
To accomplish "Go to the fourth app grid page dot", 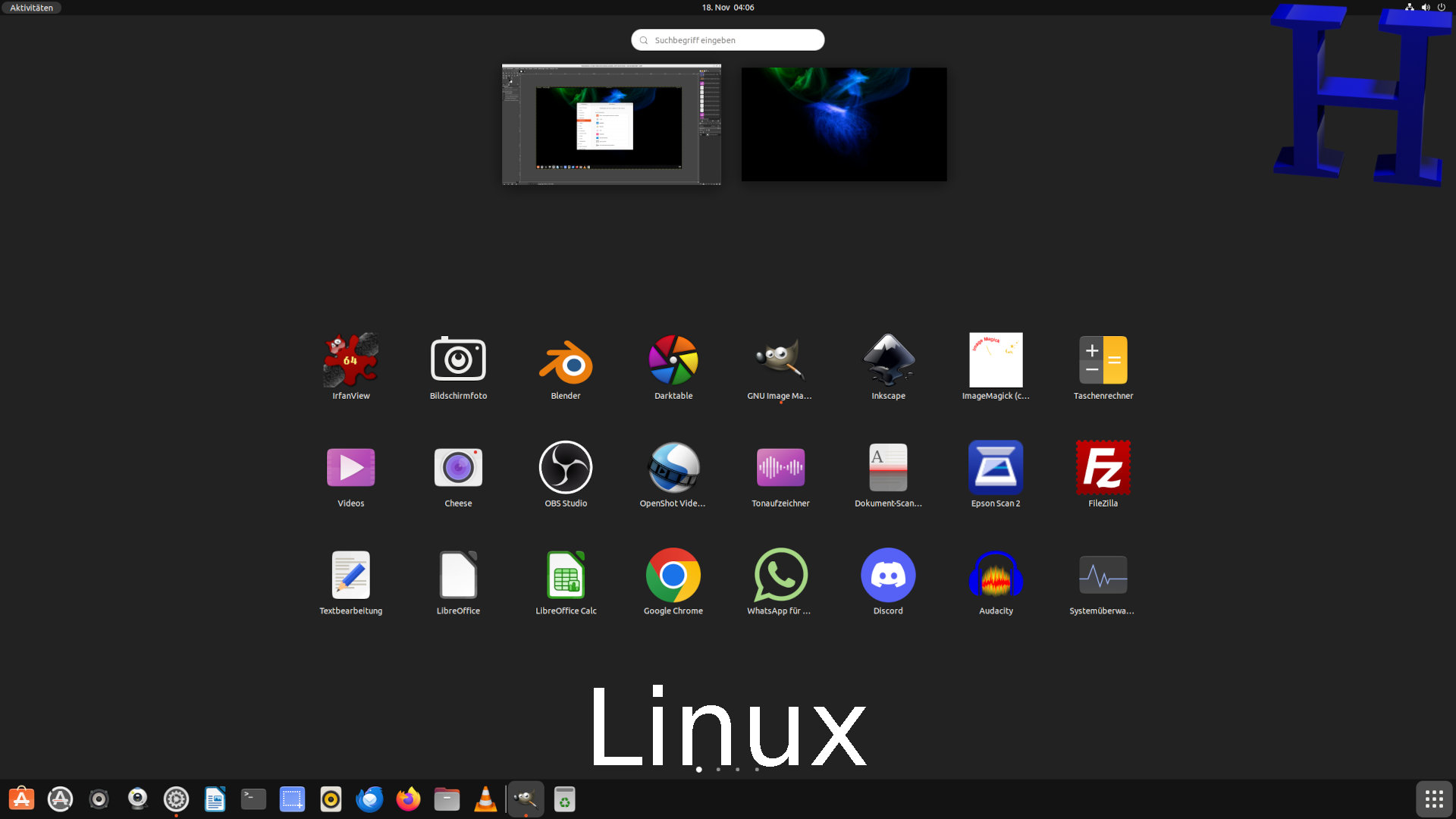I will (x=757, y=770).
